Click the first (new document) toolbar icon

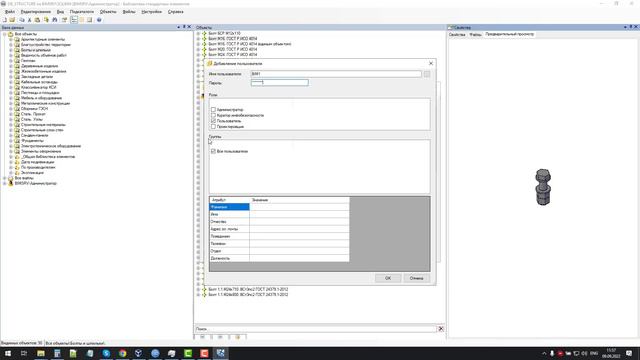pos(5,20)
